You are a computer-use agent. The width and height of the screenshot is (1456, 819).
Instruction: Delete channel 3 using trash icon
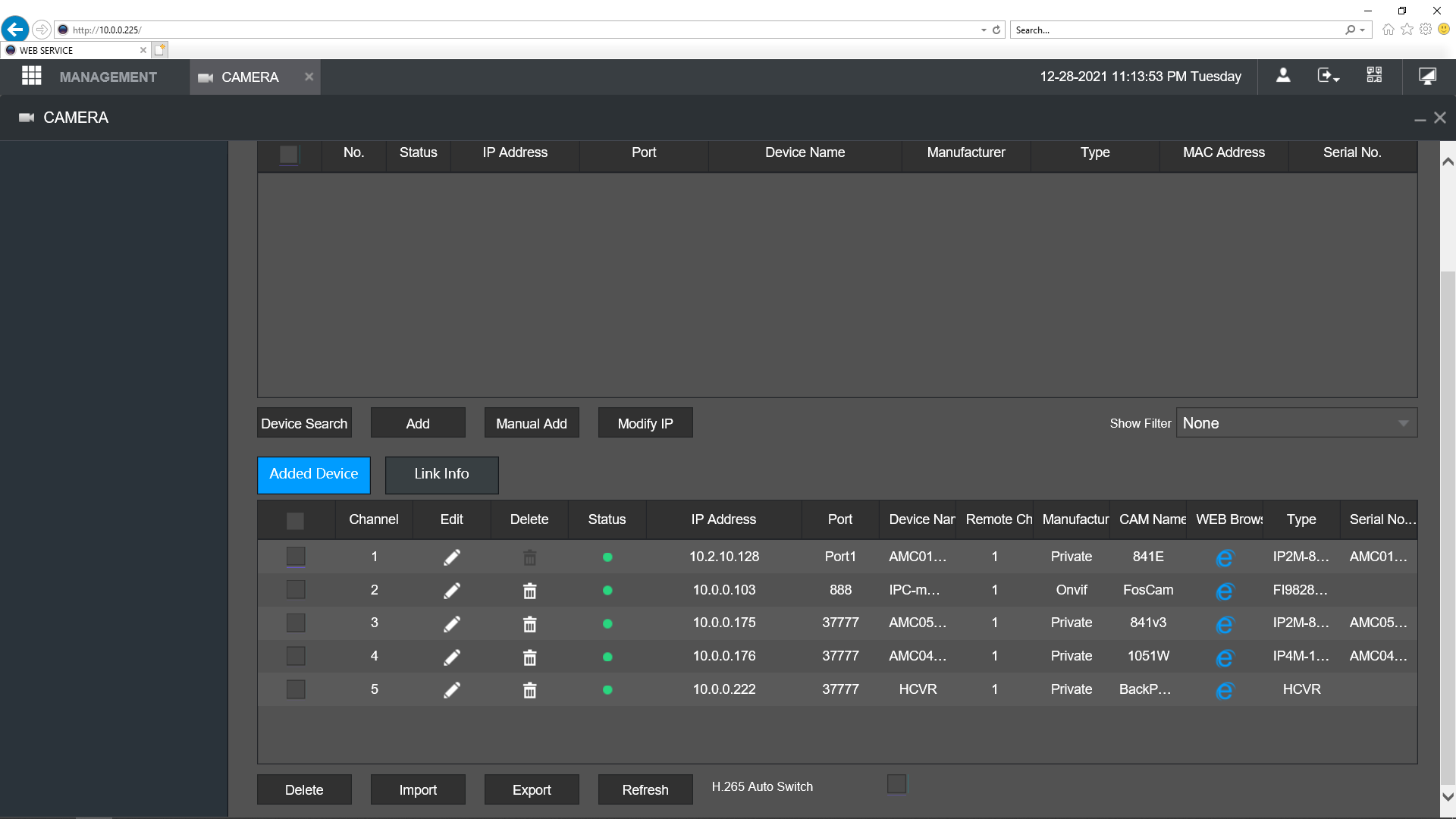(530, 624)
